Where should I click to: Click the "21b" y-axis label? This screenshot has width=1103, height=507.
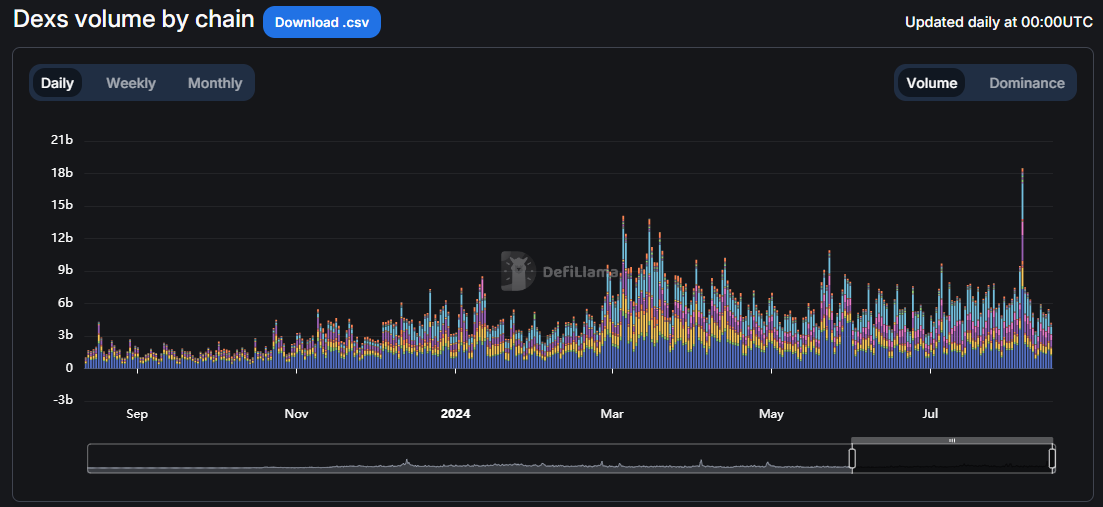tap(63, 141)
